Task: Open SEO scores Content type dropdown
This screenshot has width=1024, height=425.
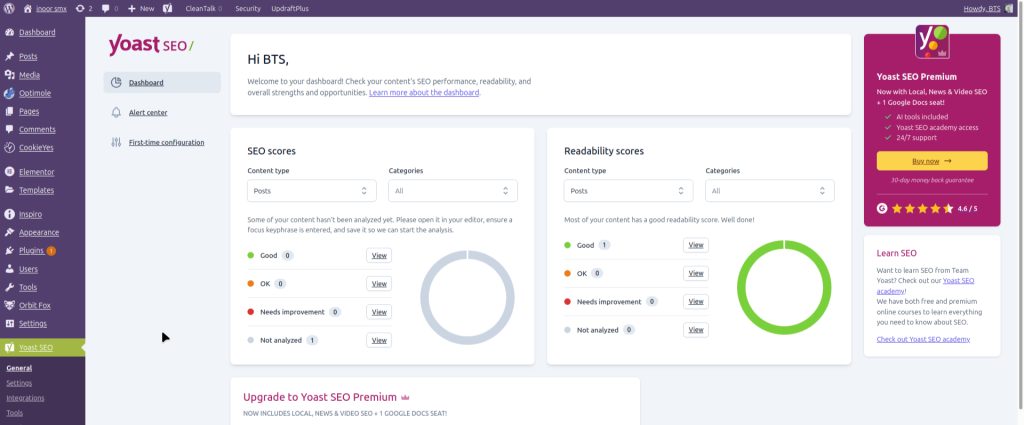Action: click(x=311, y=190)
